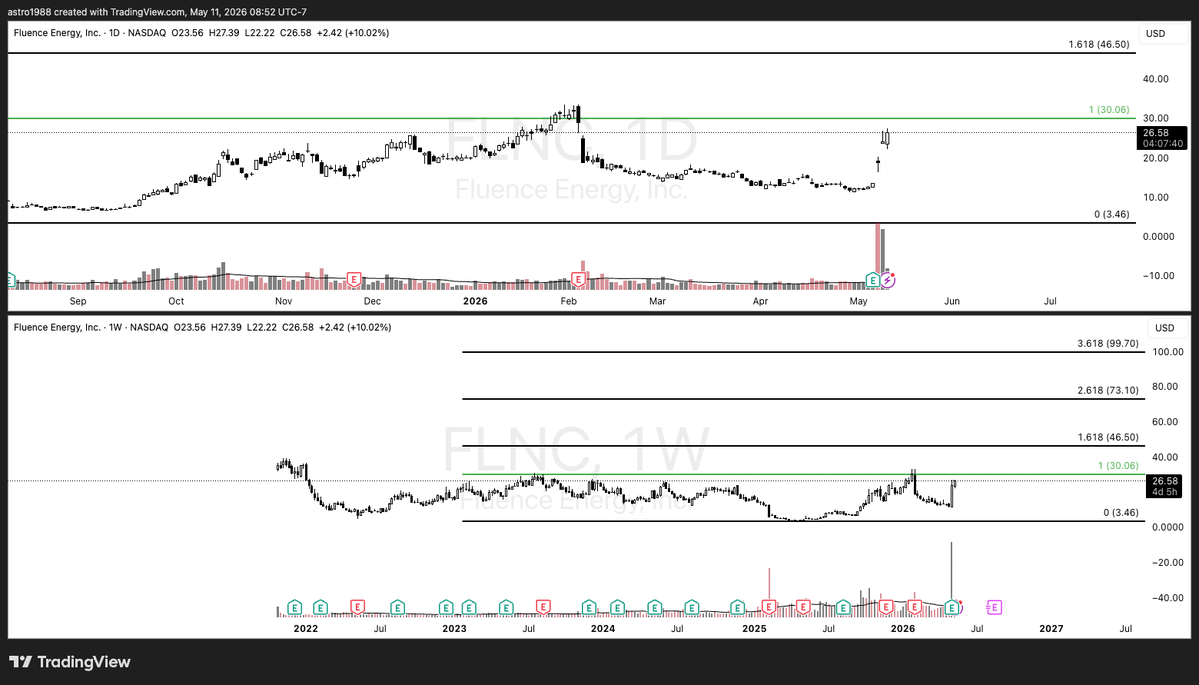Screen dimensions: 1199x685
Task: Click the 2027 label on weekly time axis
Action: click(1051, 628)
